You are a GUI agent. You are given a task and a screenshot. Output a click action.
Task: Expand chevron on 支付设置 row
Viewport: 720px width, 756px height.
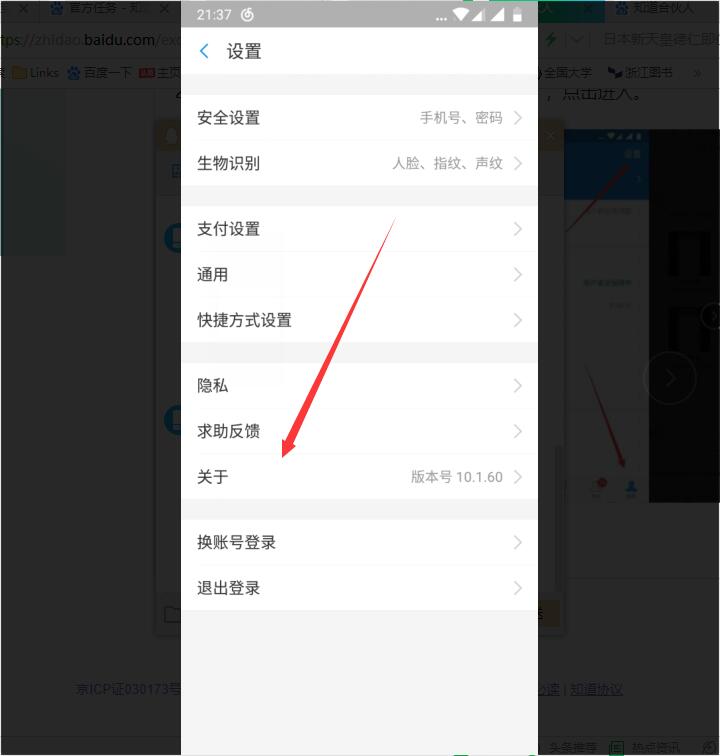coord(517,229)
